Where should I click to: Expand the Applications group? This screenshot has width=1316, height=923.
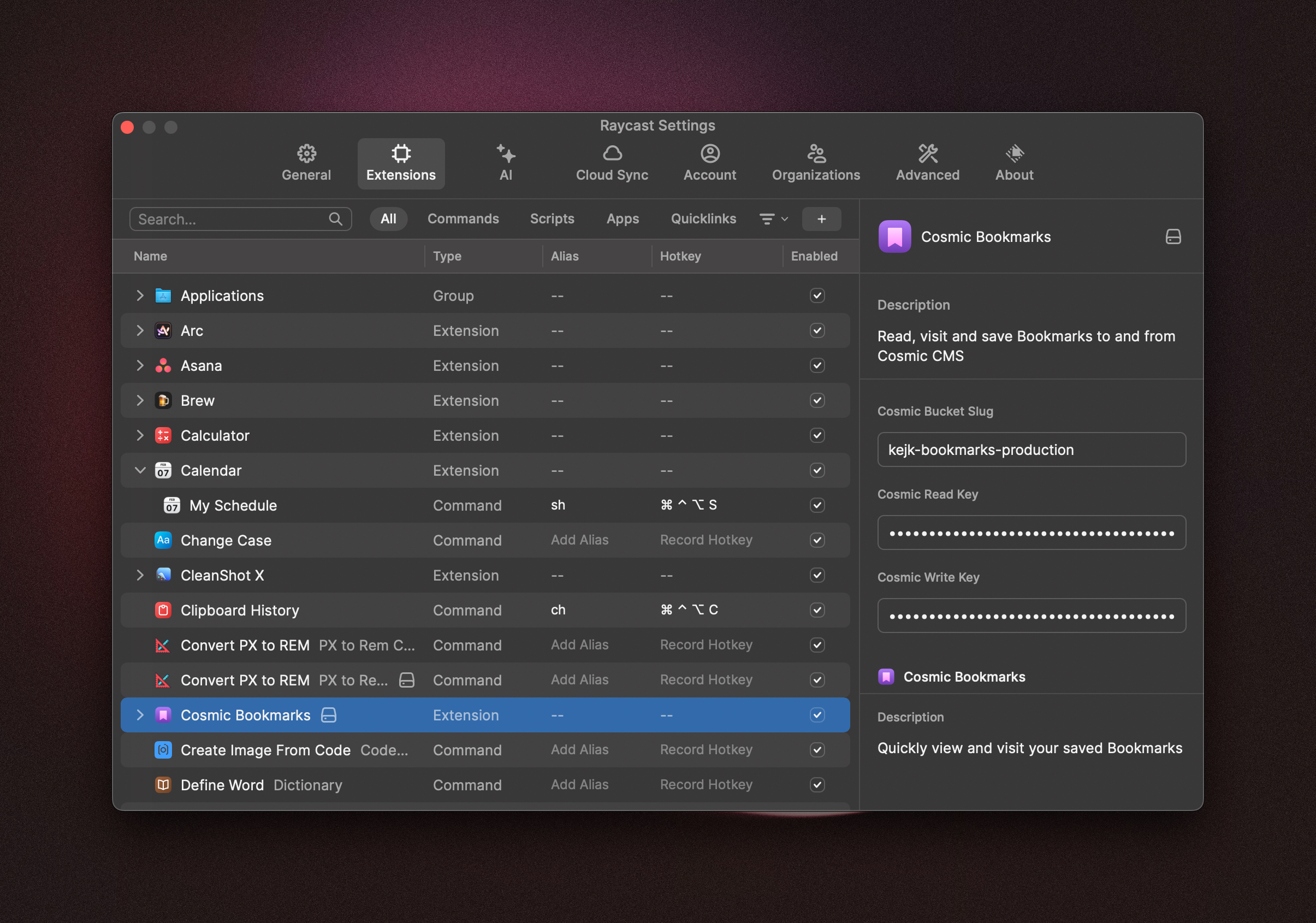(140, 295)
